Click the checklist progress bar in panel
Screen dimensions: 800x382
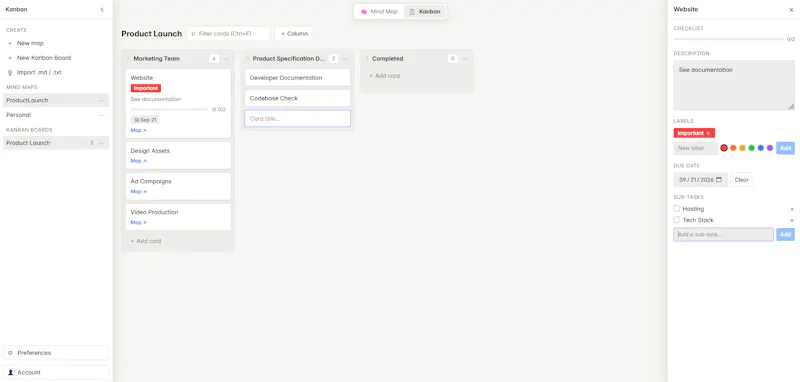[729, 39]
